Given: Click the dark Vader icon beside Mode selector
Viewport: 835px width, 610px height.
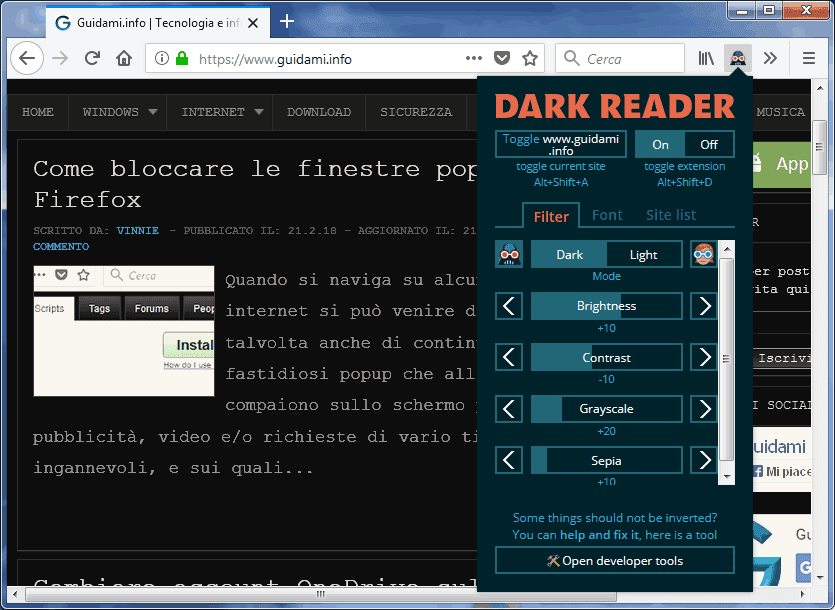Looking at the screenshot, I should tap(509, 254).
